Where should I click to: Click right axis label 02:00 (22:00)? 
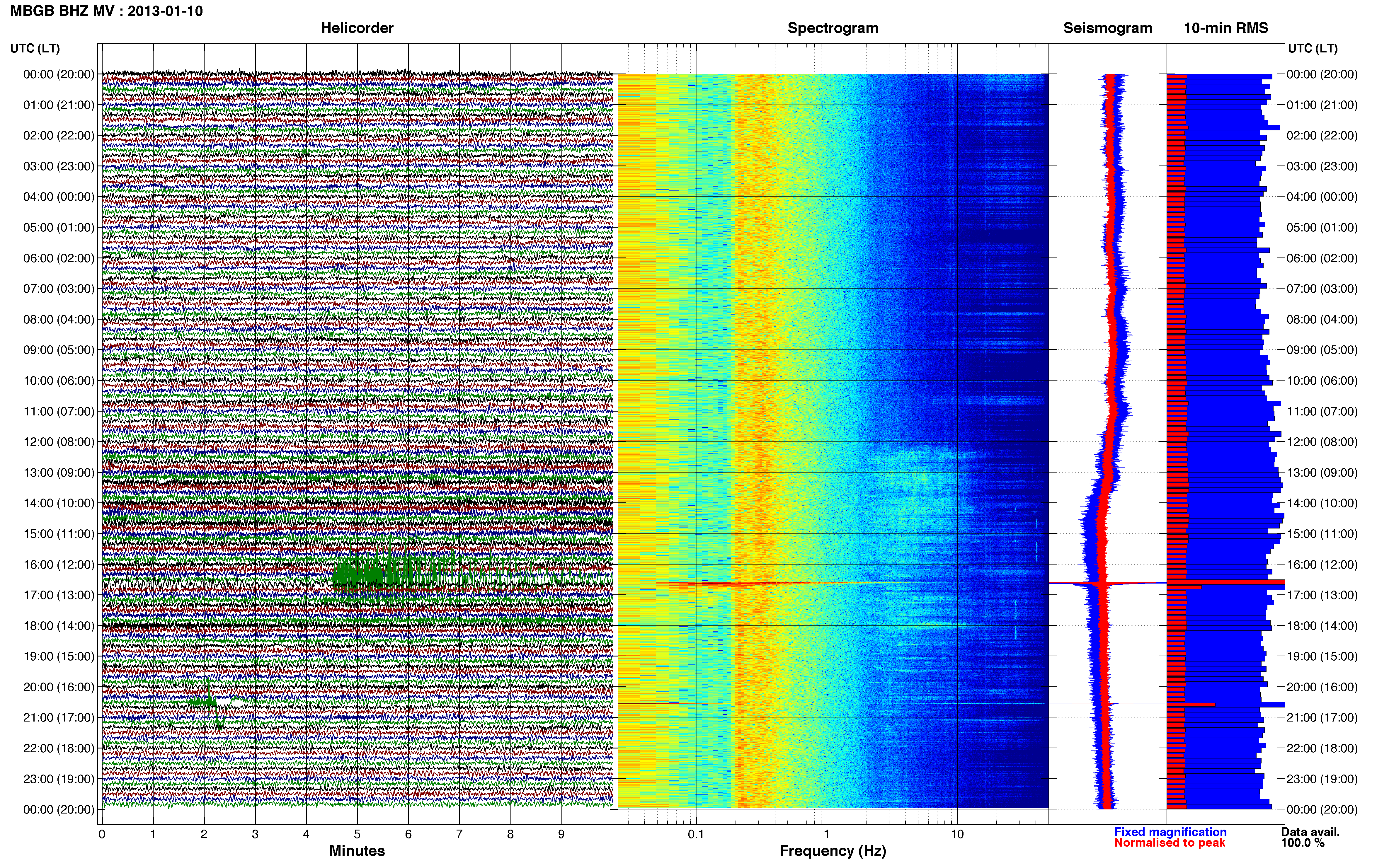click(1322, 135)
